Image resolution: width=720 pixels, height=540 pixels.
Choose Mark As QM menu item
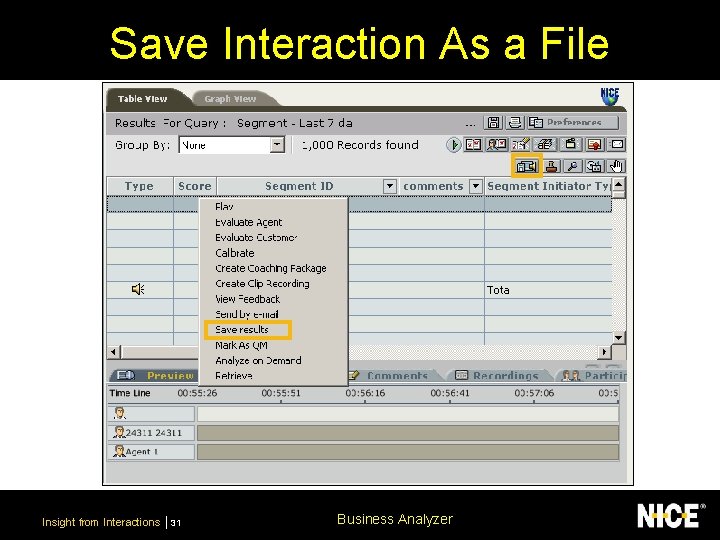click(x=273, y=345)
